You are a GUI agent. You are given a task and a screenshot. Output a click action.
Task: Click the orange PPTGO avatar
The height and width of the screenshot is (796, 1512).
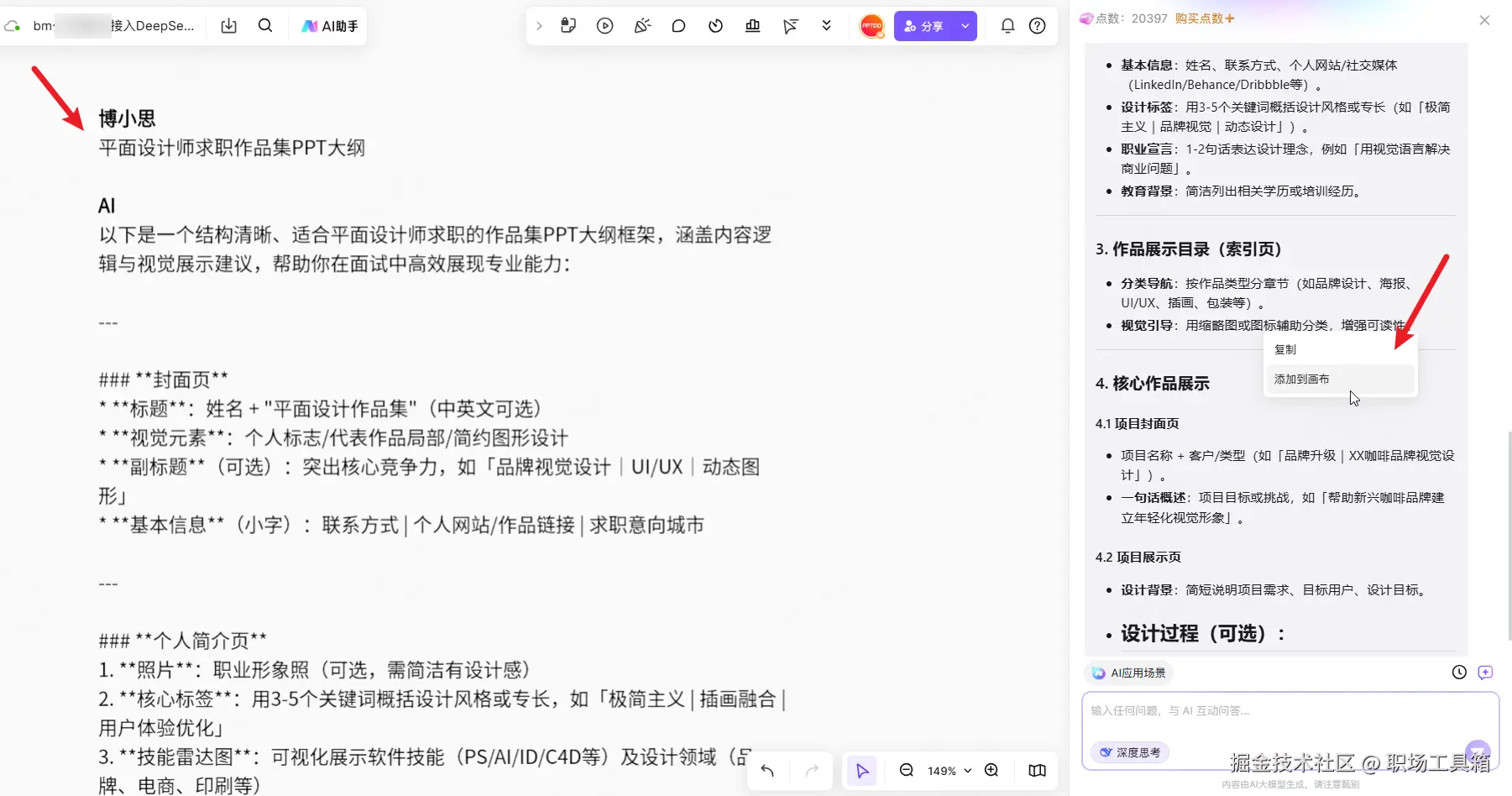point(872,26)
